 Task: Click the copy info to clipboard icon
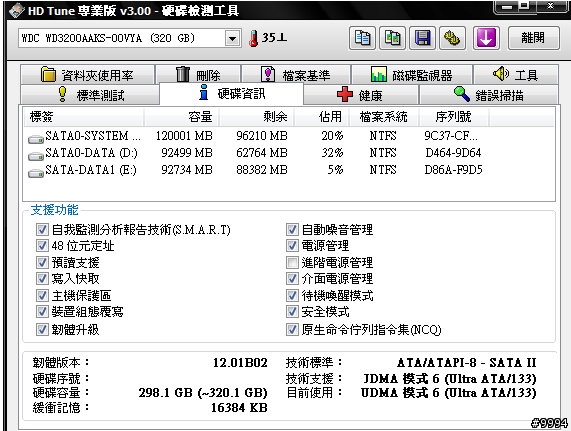[x=362, y=38]
